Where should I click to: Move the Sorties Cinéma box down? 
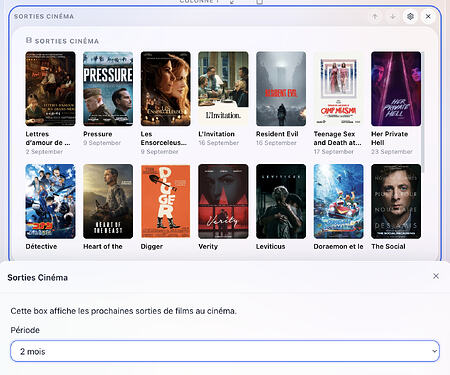[x=393, y=16]
